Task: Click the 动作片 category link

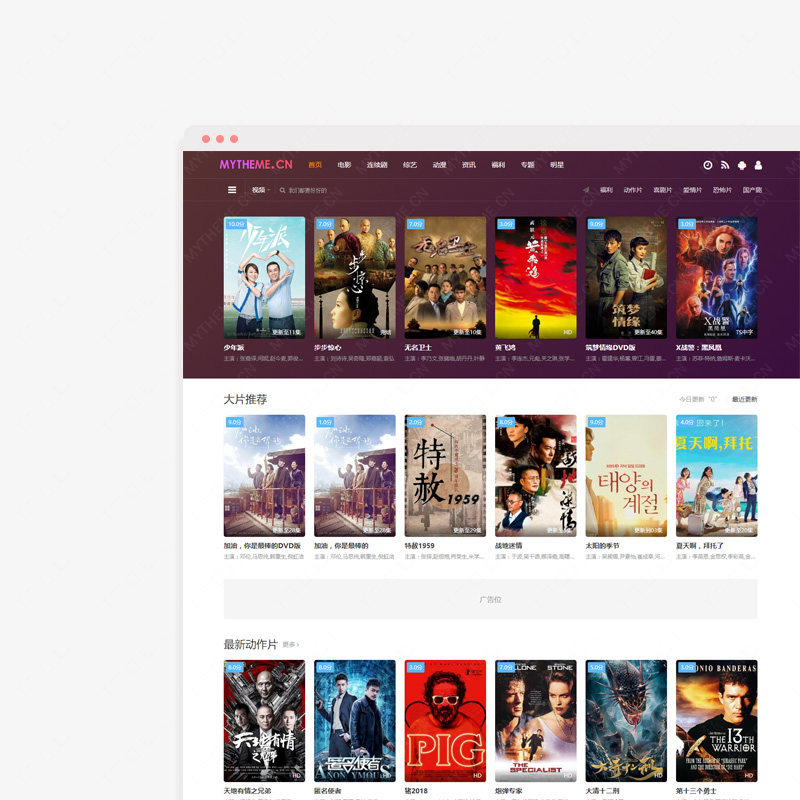Action: 632,190
